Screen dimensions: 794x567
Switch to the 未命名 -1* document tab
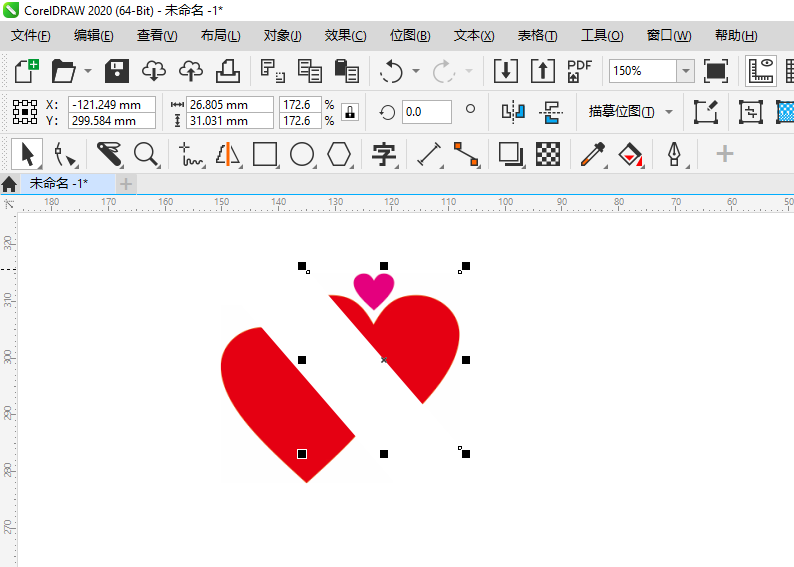pyautogui.click(x=67, y=183)
